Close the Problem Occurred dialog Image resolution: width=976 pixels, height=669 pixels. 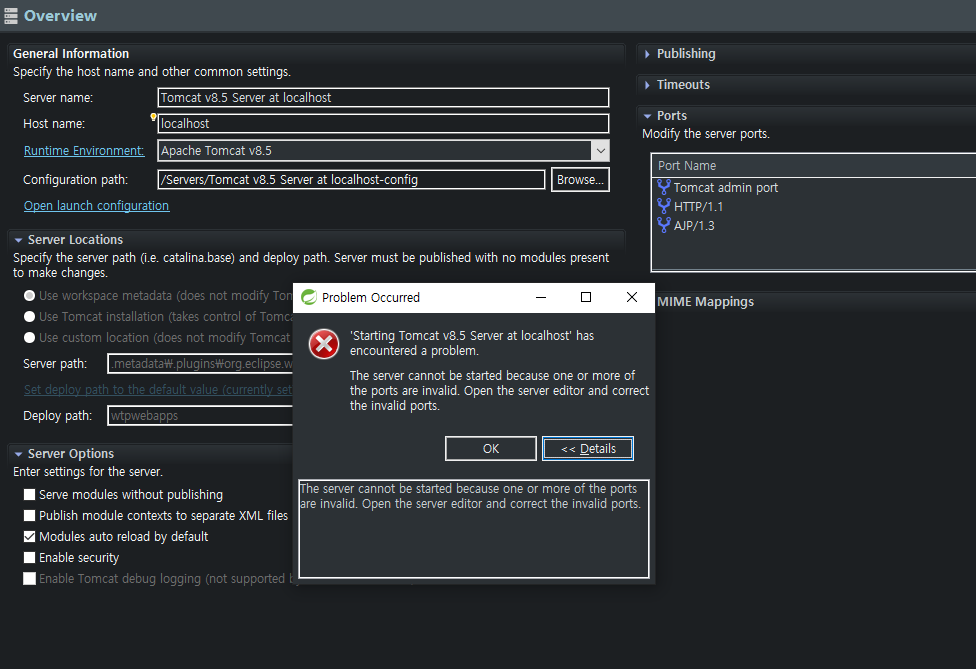tap(631, 297)
